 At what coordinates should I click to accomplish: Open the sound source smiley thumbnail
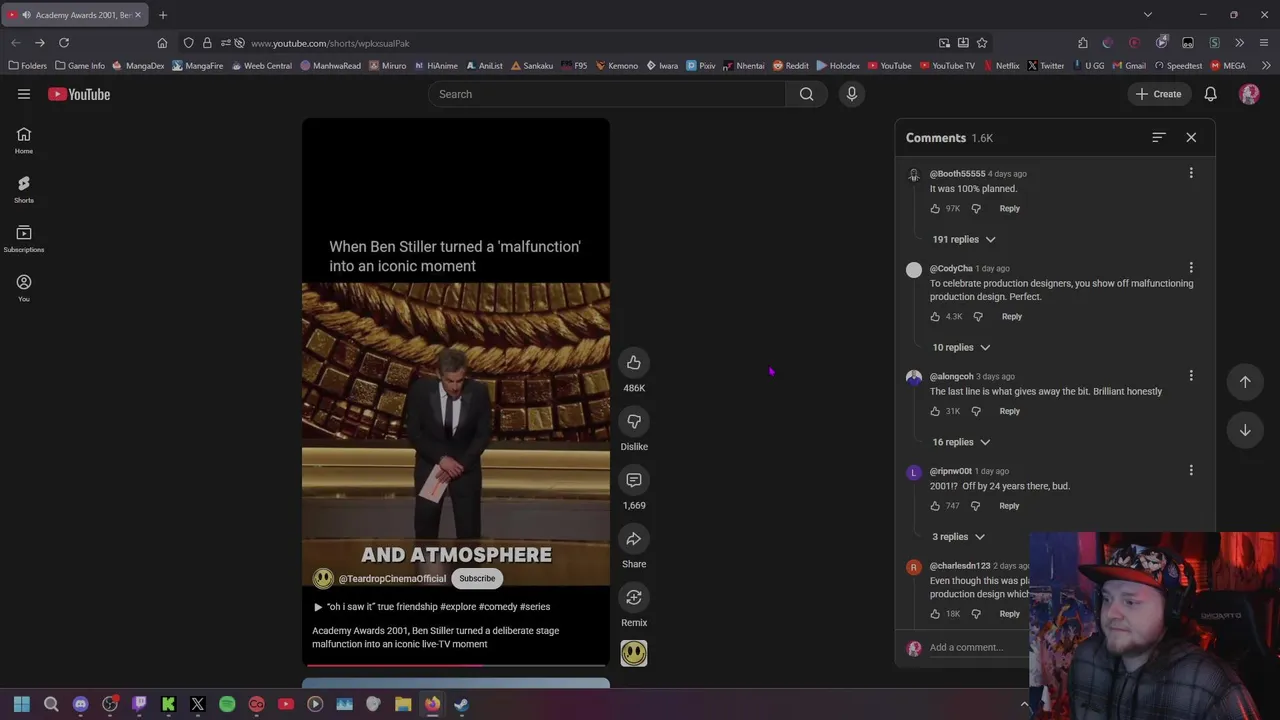pos(634,653)
